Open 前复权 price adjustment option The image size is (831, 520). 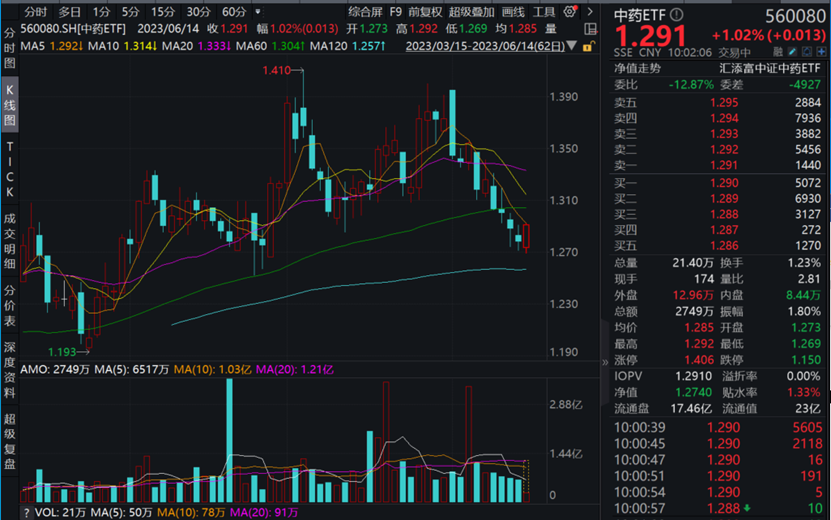[425, 12]
